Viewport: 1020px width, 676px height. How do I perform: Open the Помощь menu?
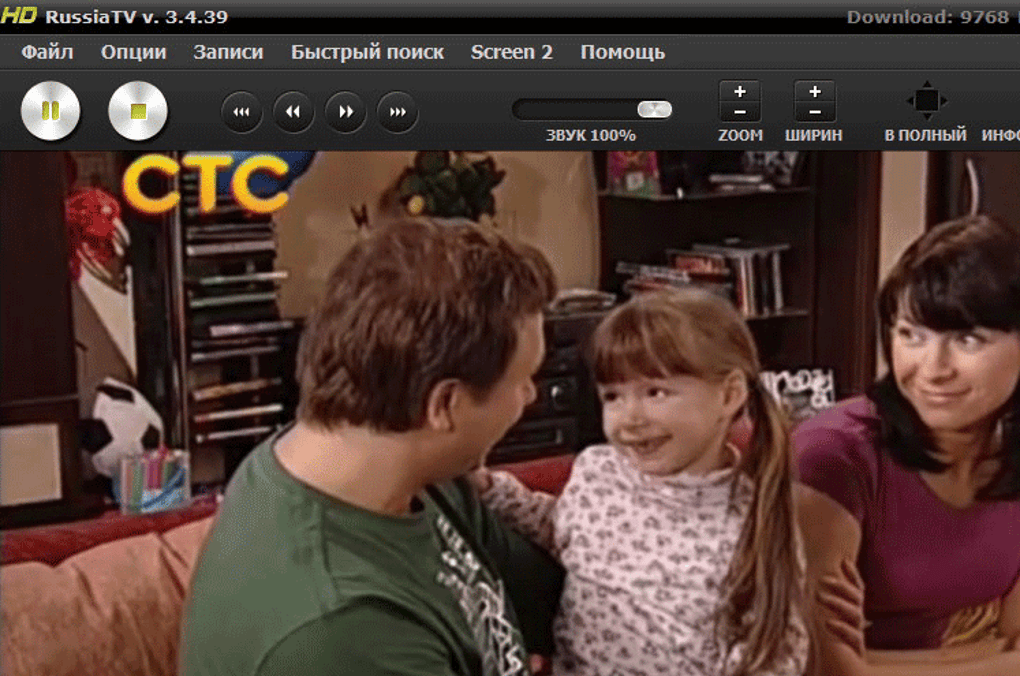click(x=623, y=52)
